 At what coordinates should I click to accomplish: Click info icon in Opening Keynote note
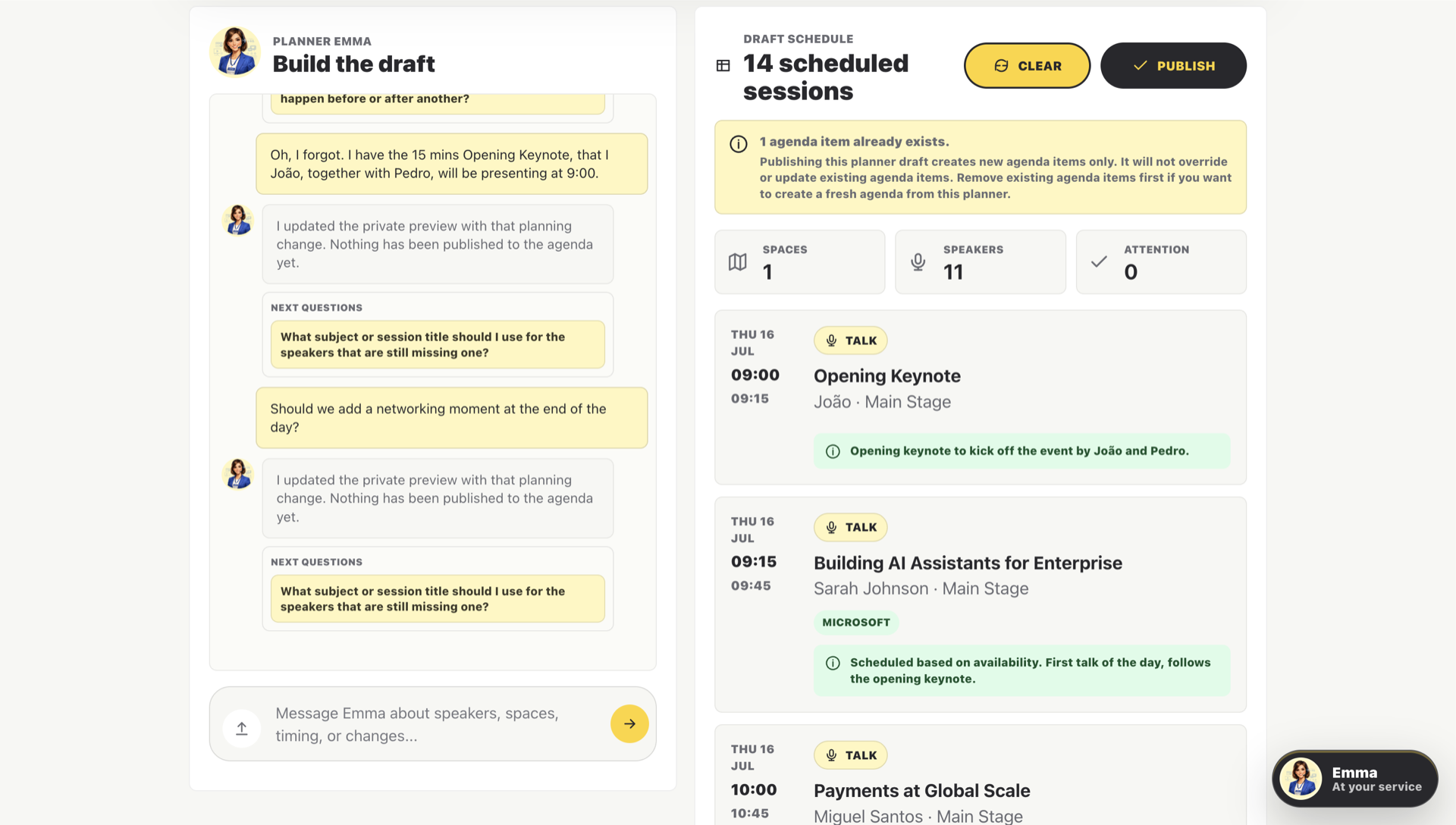833,451
